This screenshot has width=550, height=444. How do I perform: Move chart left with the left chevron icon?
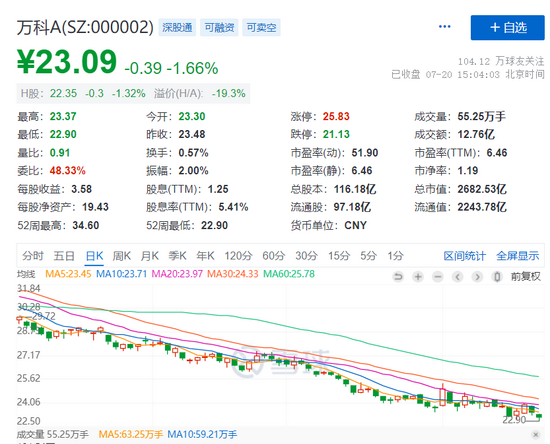click(457, 277)
